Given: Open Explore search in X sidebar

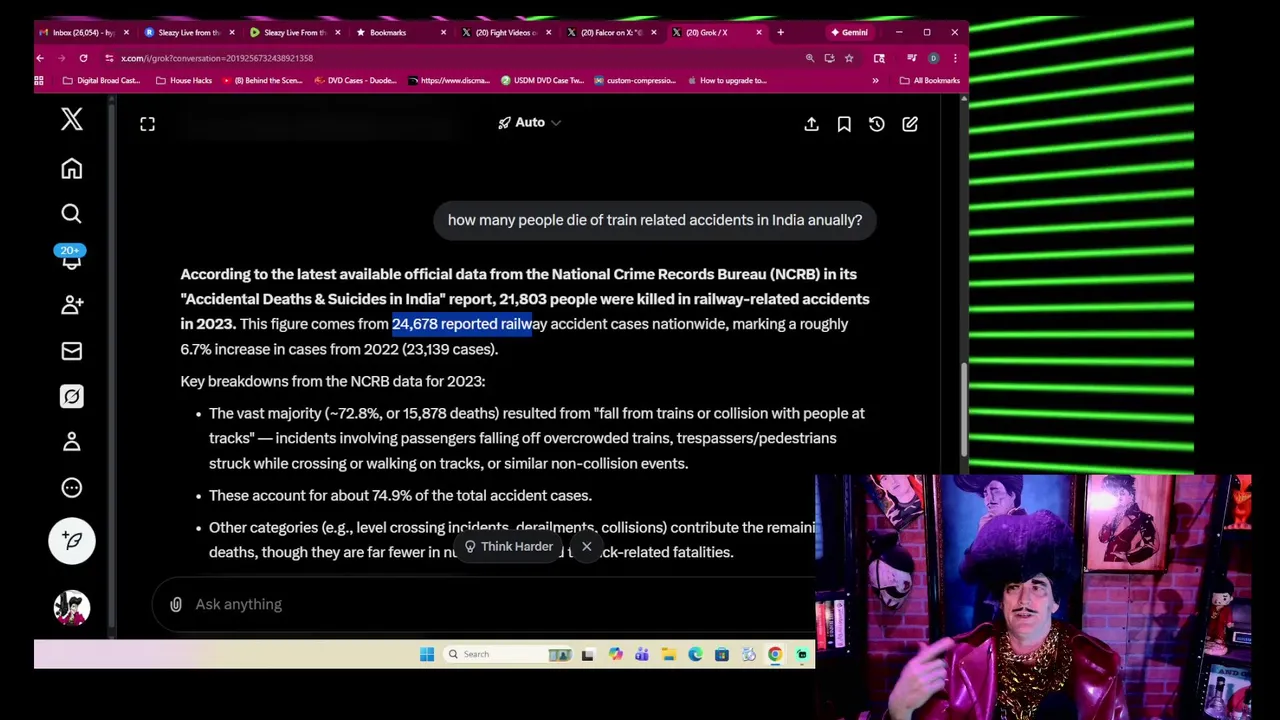Looking at the screenshot, I should (71, 213).
